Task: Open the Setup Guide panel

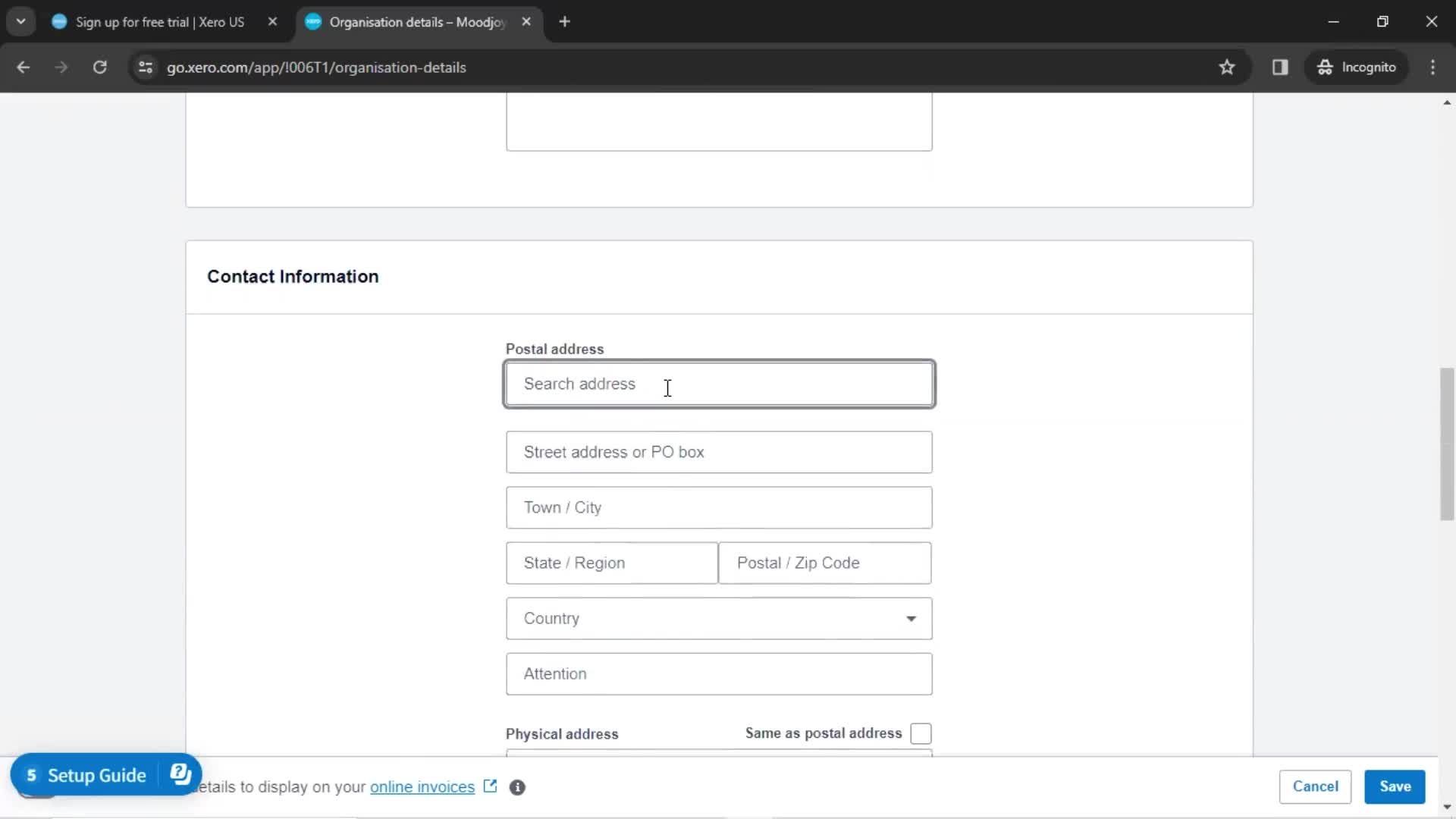Action: 86,775
